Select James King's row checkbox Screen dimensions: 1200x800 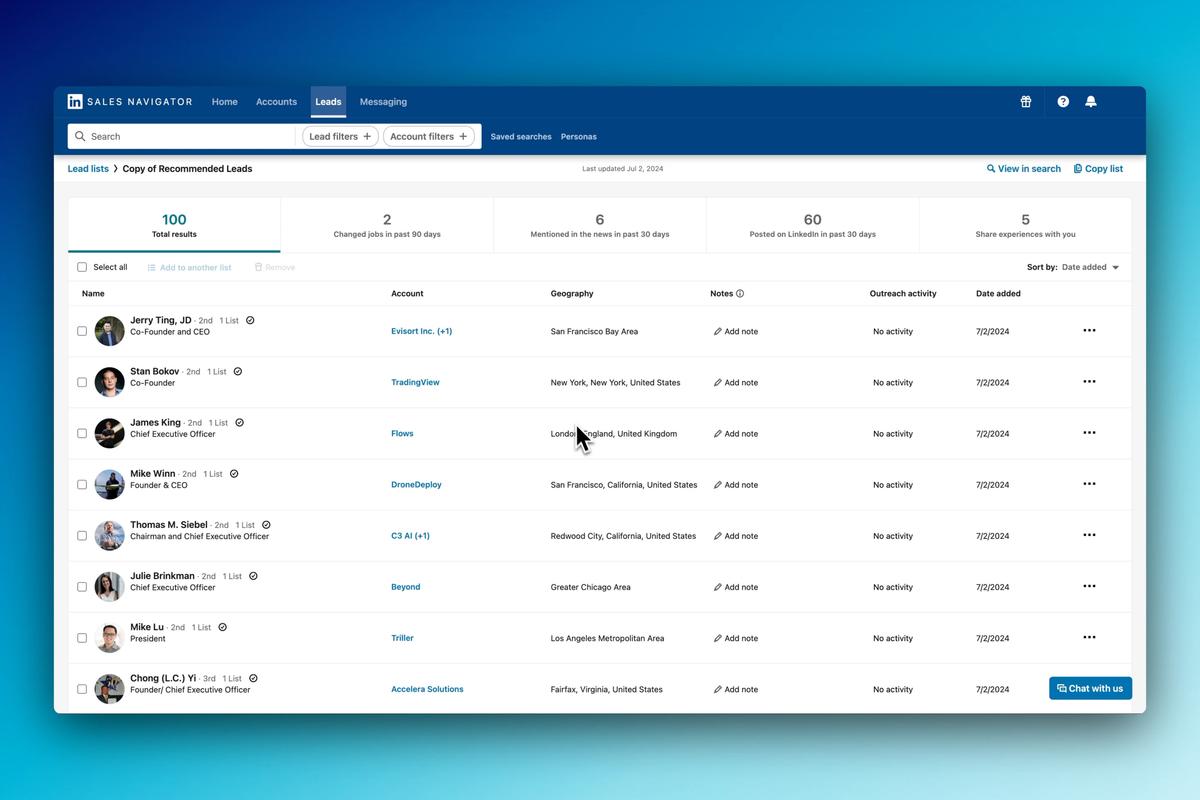coord(82,433)
